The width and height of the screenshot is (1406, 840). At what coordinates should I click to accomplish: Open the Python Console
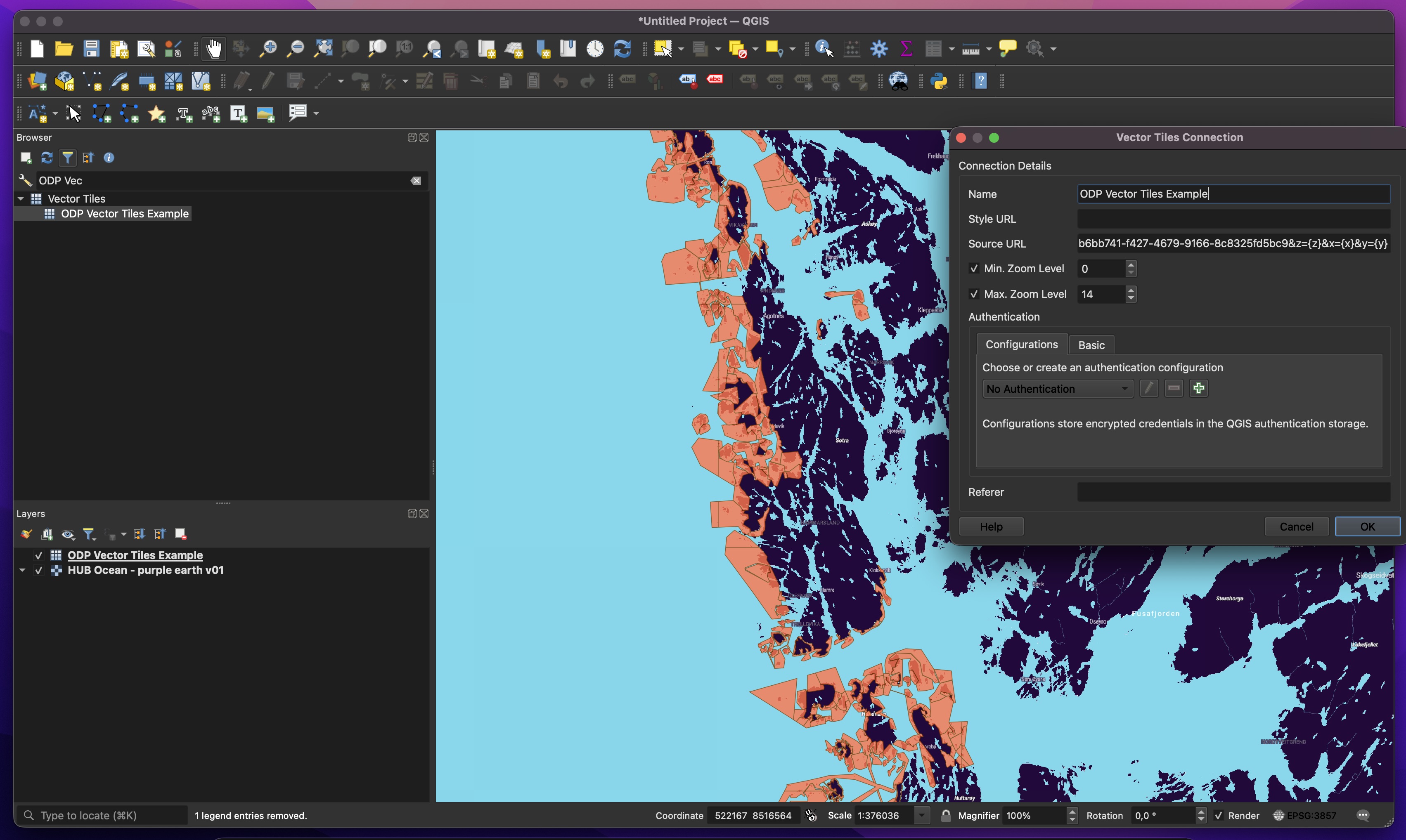[x=938, y=81]
